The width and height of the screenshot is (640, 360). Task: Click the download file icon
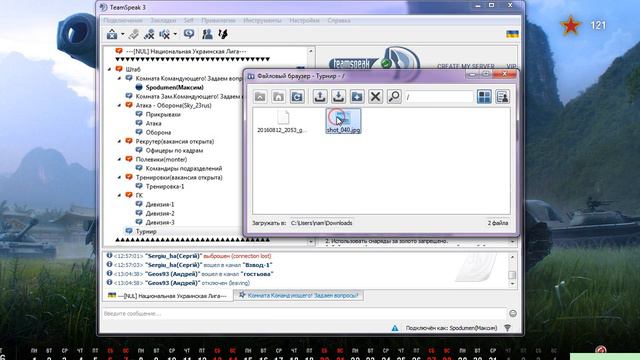click(338, 97)
